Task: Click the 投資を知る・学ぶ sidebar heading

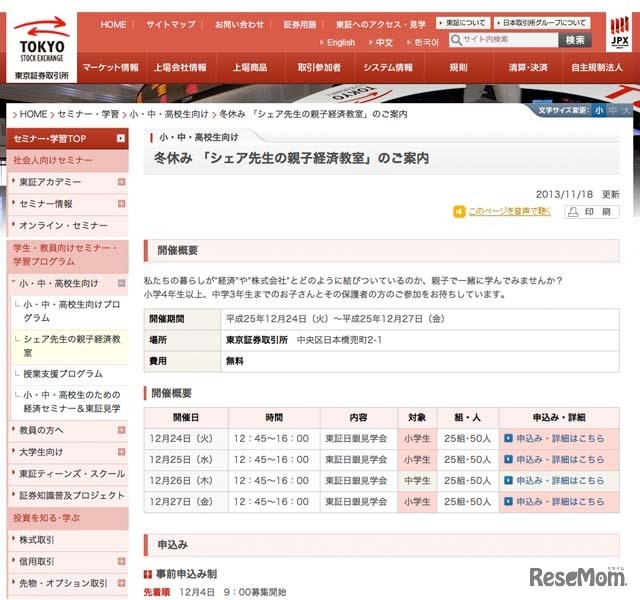Action: pyautogui.click(x=67, y=518)
